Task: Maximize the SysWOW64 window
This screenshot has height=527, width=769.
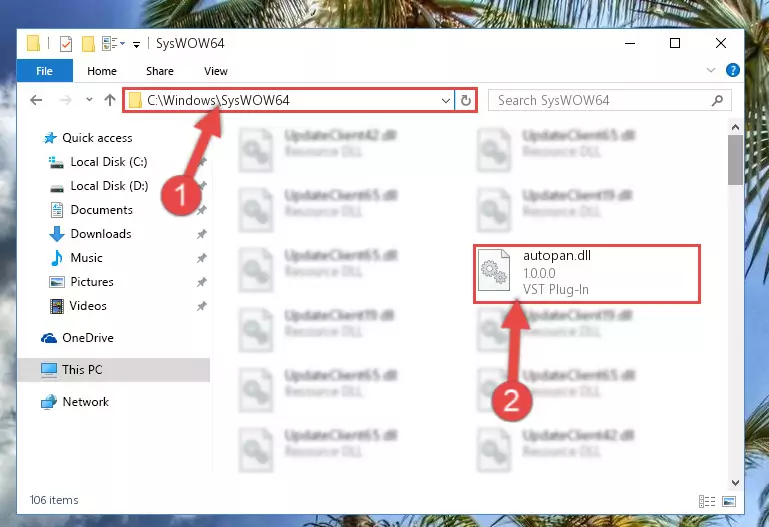Action: pyautogui.click(x=675, y=44)
